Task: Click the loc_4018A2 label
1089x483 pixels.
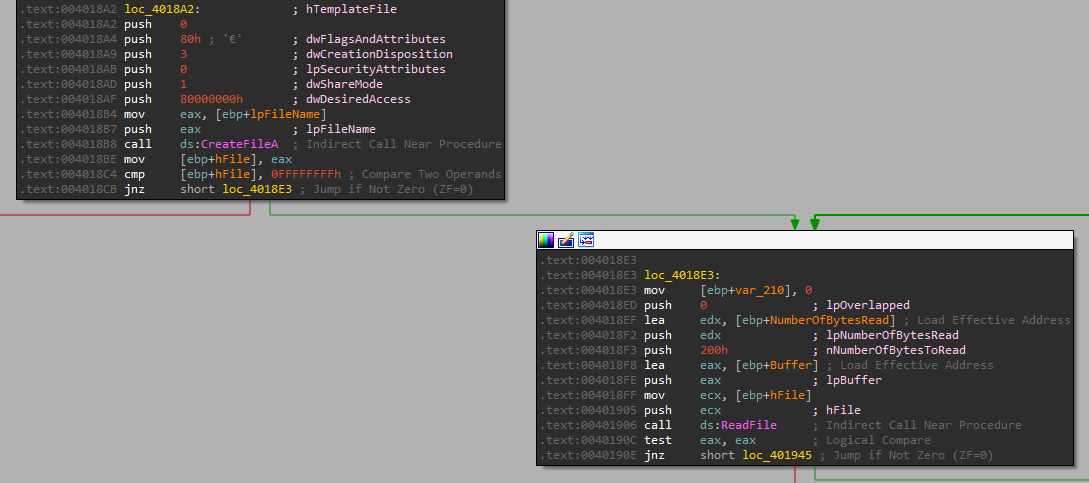Action: click(162, 9)
